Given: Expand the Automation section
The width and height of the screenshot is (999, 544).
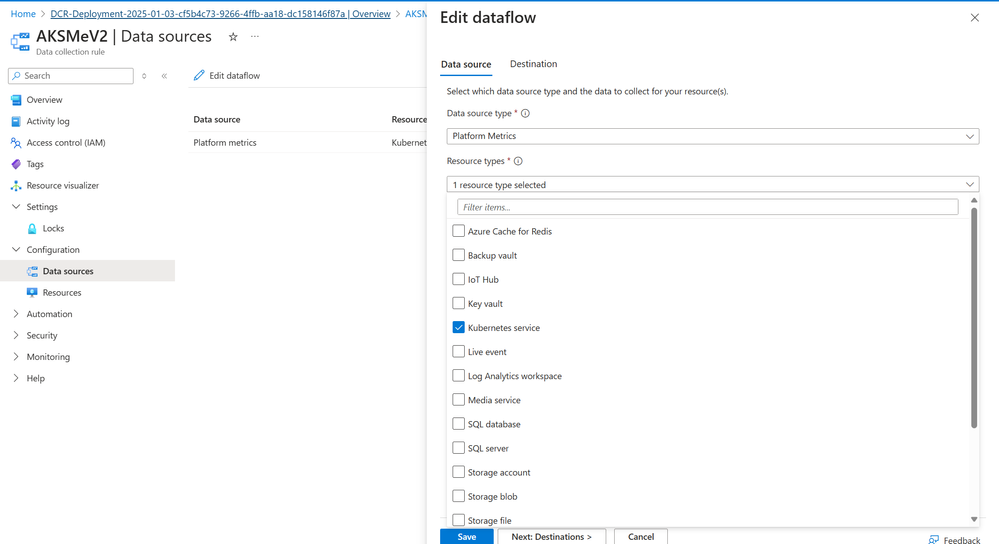Looking at the screenshot, I should pyautogui.click(x=16, y=314).
